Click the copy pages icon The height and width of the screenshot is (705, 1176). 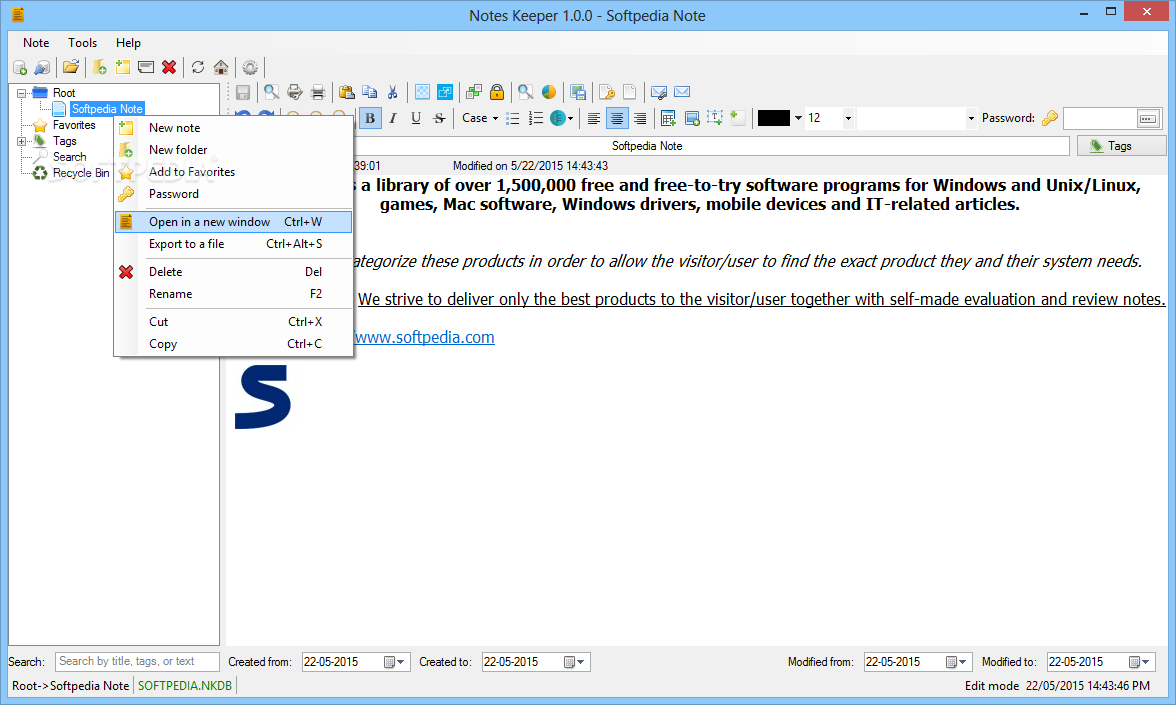pos(370,92)
